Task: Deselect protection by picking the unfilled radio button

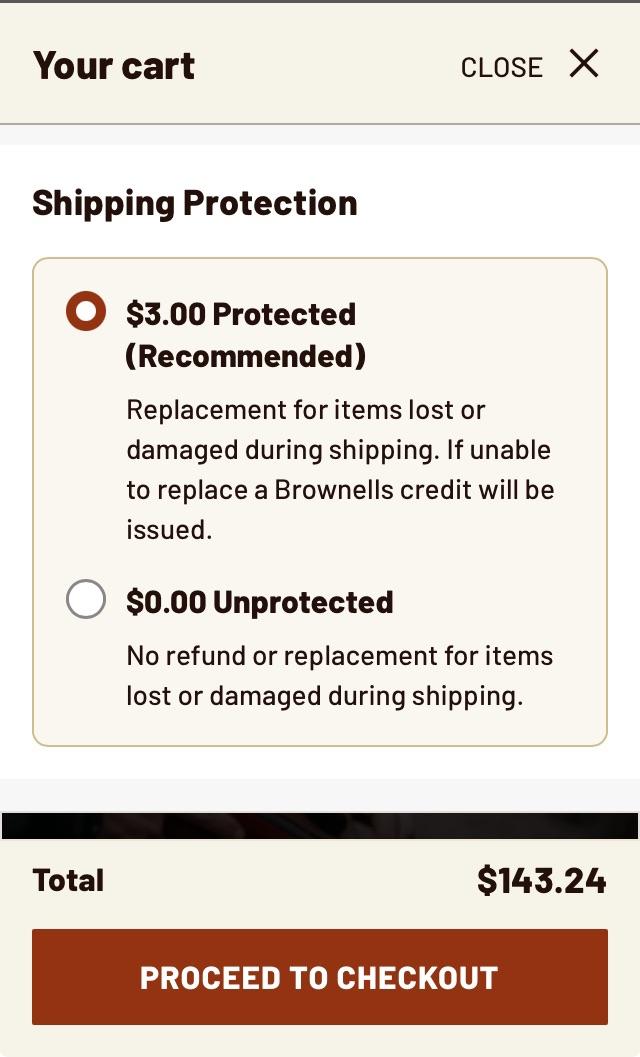Action: coord(86,599)
